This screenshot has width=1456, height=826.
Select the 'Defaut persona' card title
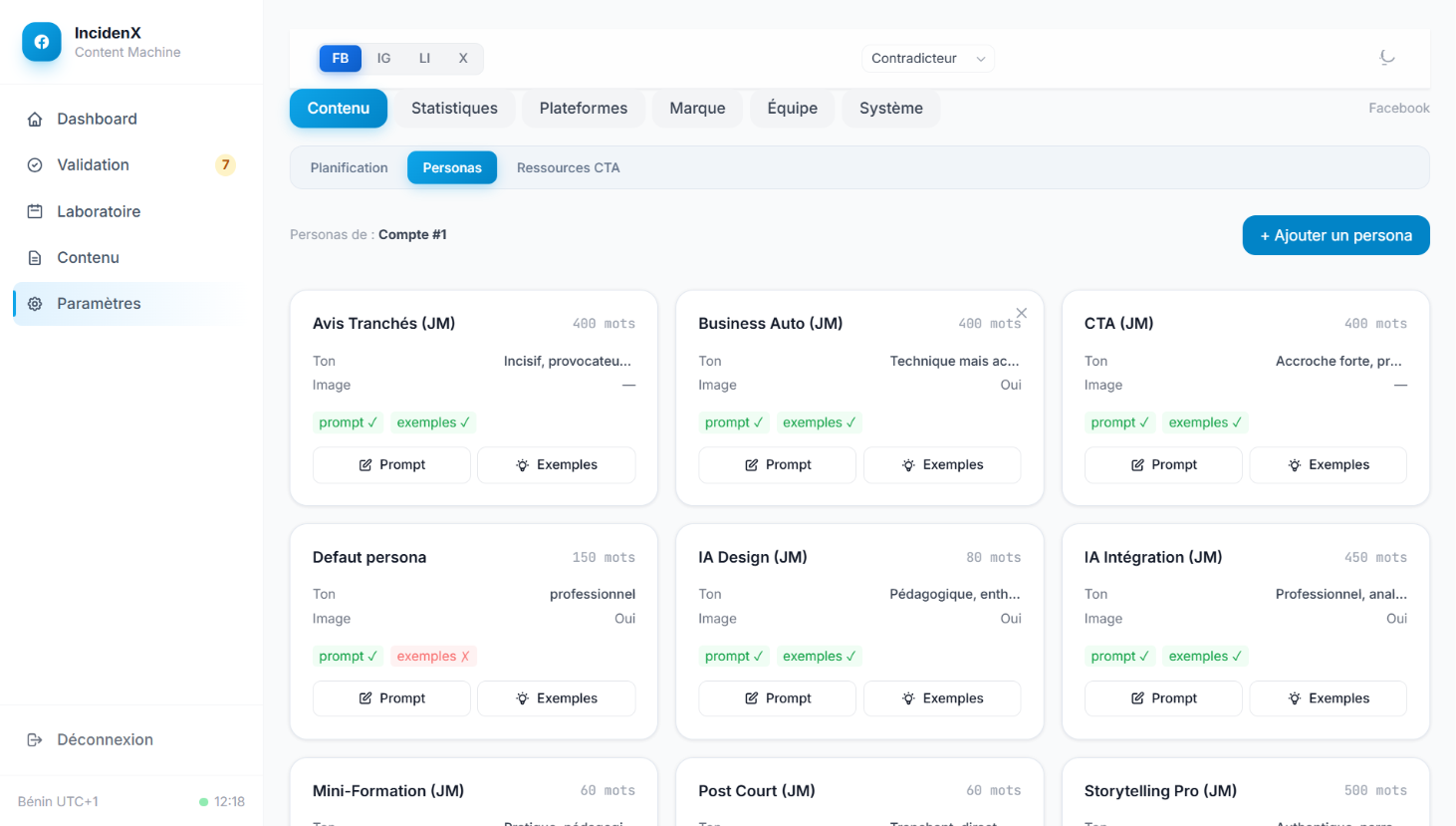pos(369,557)
